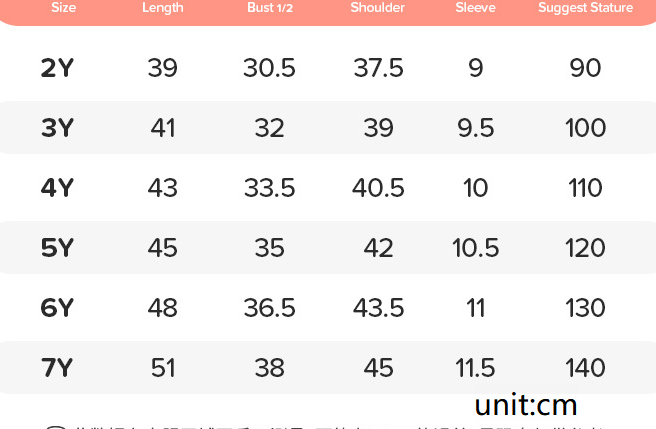Click the 40.5 shoulder value for 4Y
The height and width of the screenshot is (429, 656).
(378, 188)
